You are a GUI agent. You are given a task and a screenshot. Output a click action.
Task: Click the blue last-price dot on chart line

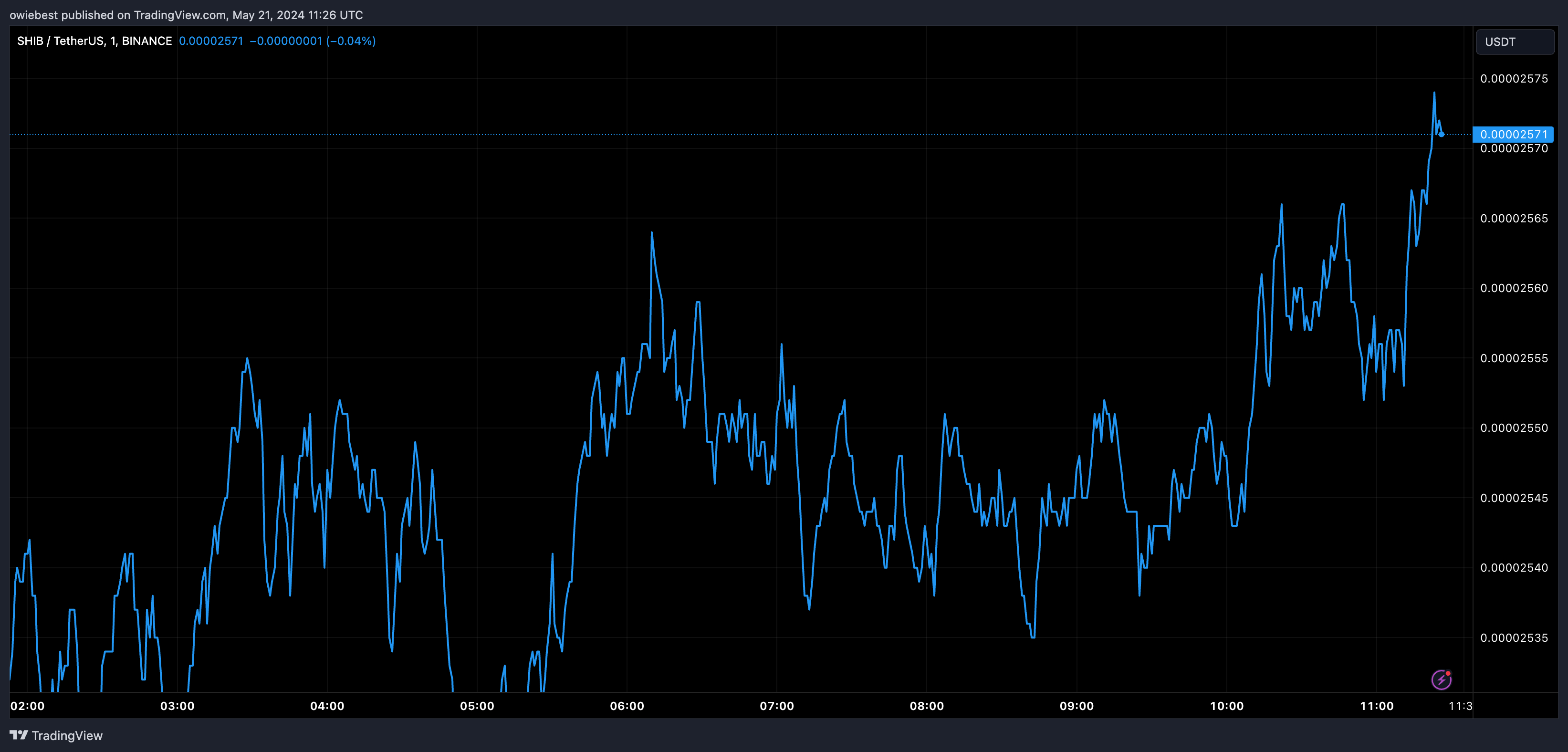tap(1441, 134)
